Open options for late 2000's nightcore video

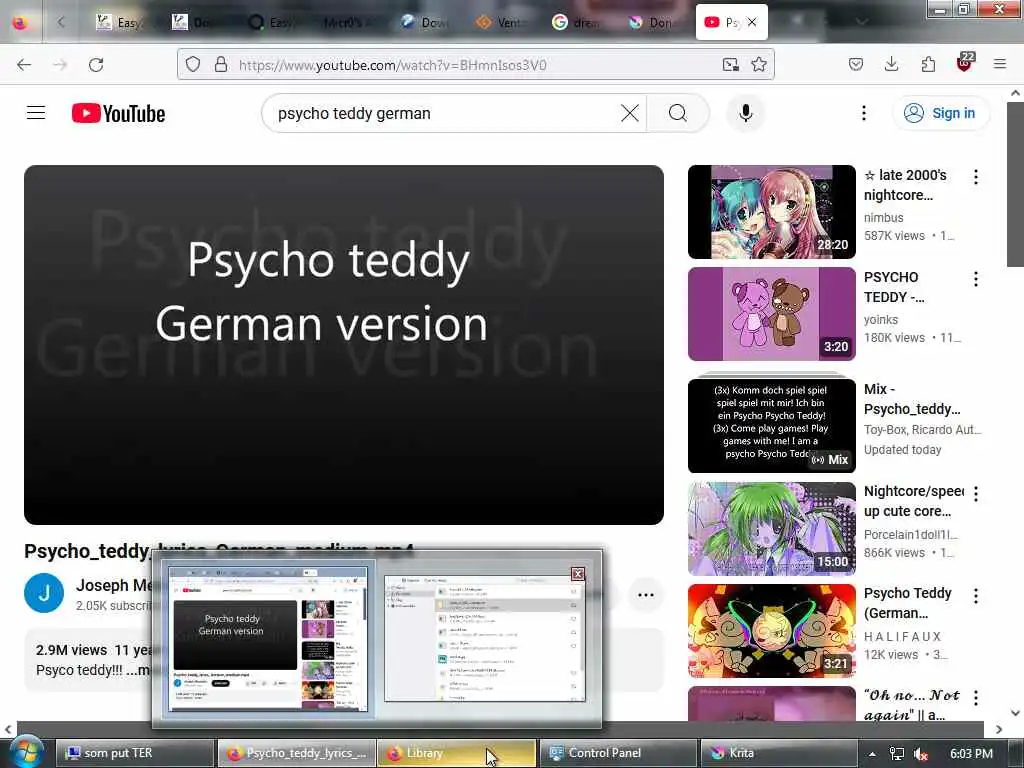click(x=976, y=177)
